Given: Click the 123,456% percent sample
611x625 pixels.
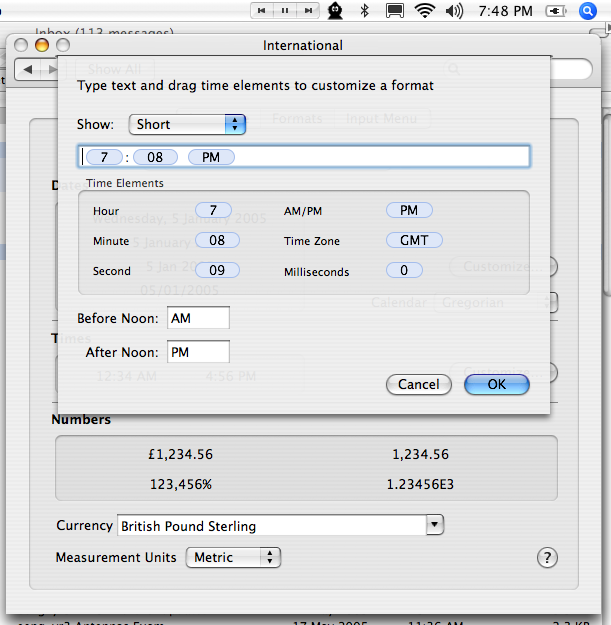Looking at the screenshot, I should [x=181, y=484].
